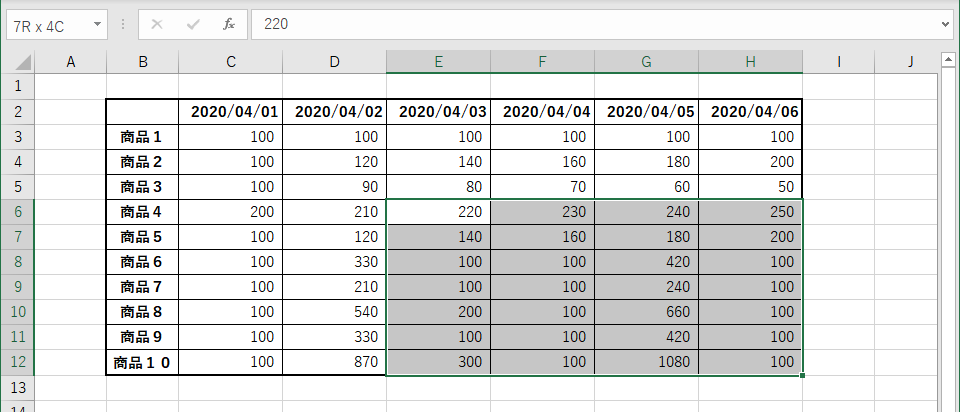Click the Select All corner triangle
Image resolution: width=960 pixels, height=412 pixels.
pos(23,62)
